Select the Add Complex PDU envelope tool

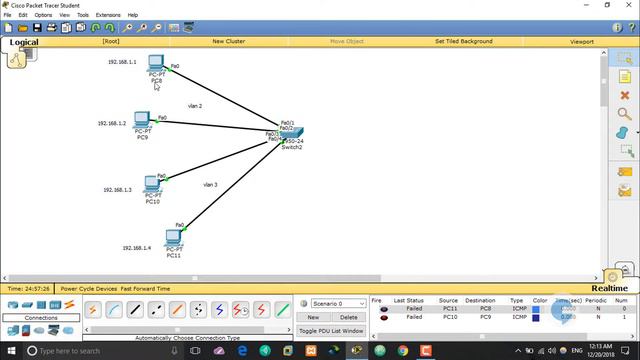[x=624, y=191]
